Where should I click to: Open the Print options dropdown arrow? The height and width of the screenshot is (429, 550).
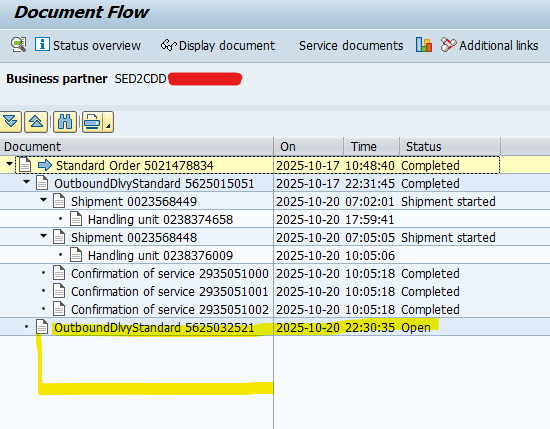pyautogui.click(x=108, y=122)
